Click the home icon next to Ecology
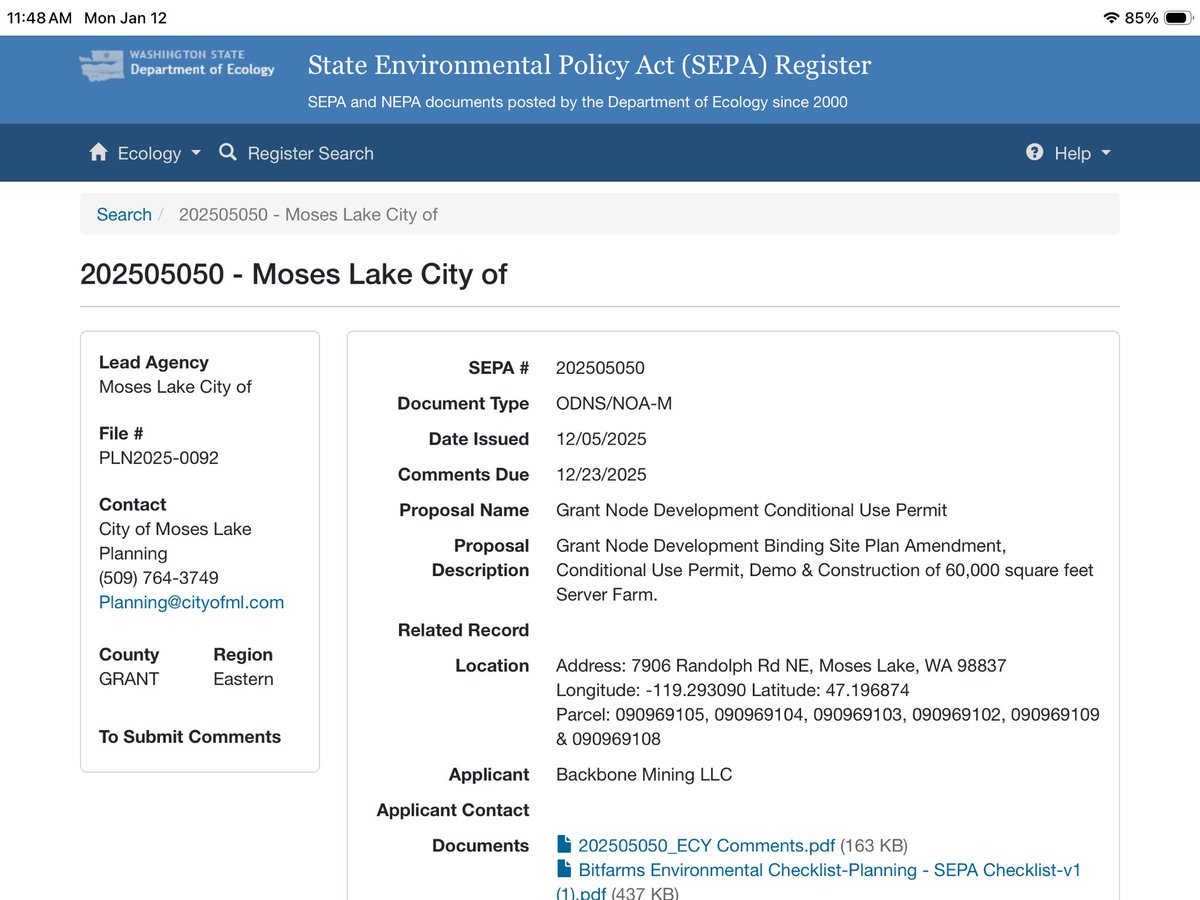The height and width of the screenshot is (900, 1200). click(x=98, y=152)
